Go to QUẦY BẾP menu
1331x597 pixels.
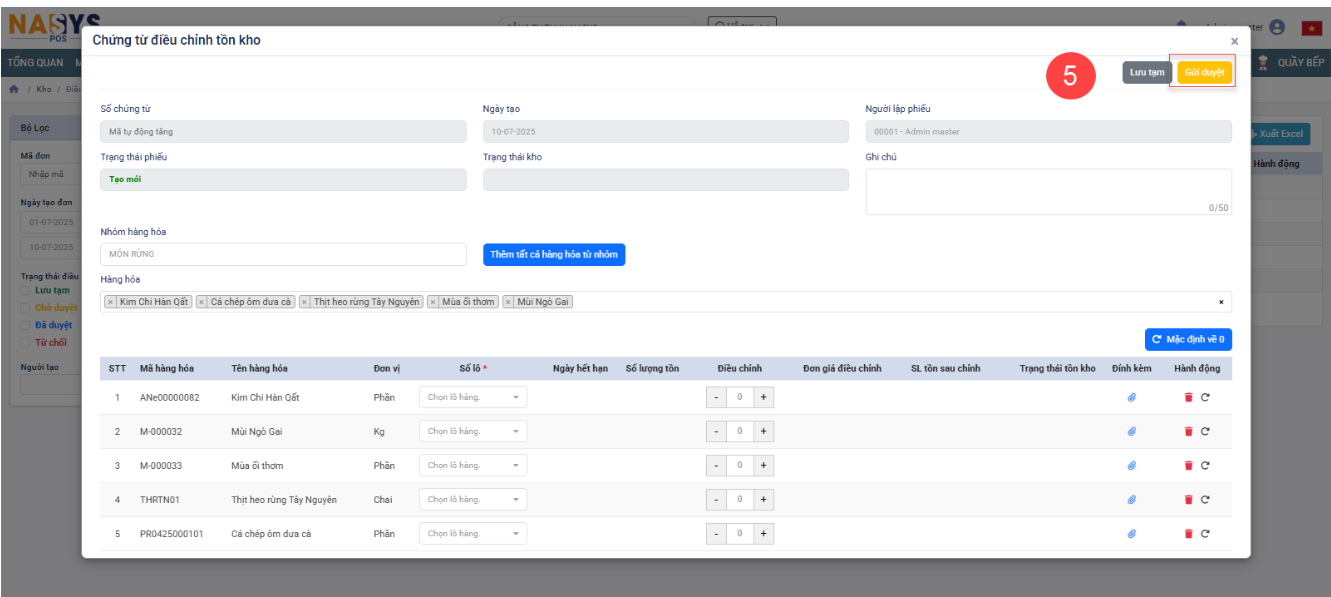(1299, 63)
